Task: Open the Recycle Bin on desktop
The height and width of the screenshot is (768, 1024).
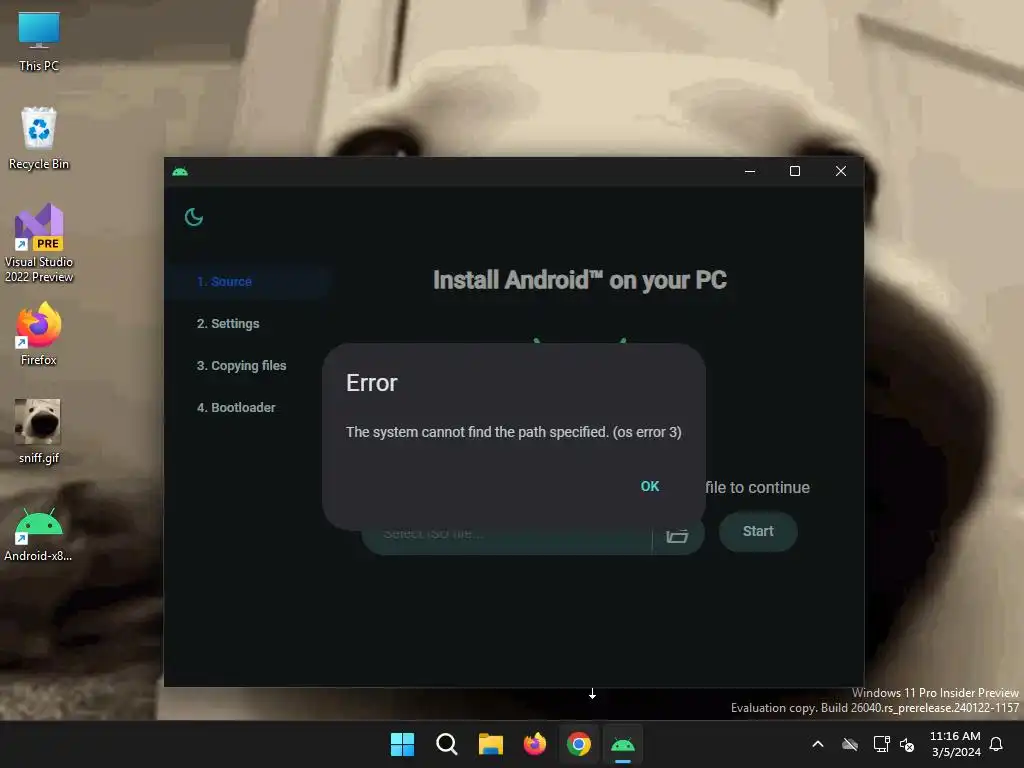Action: tap(39, 138)
